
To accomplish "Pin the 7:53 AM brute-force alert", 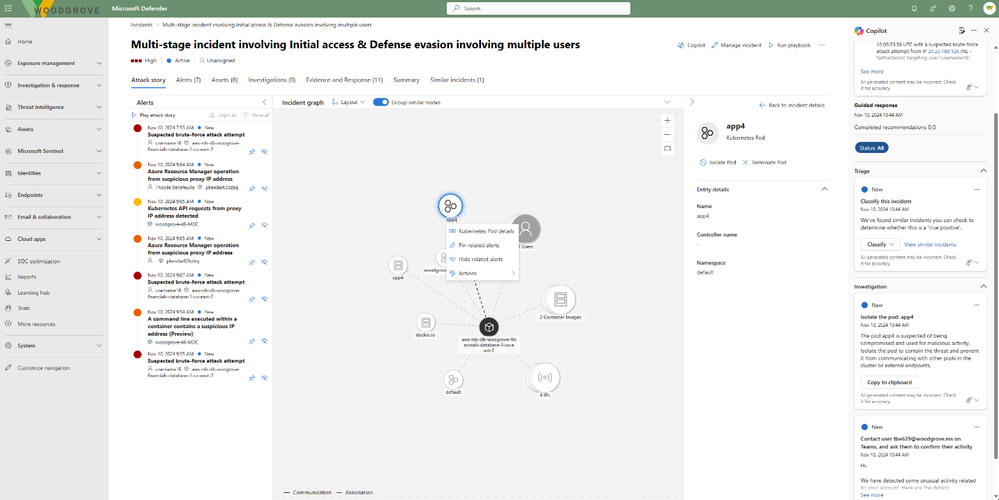I will coord(252,152).
